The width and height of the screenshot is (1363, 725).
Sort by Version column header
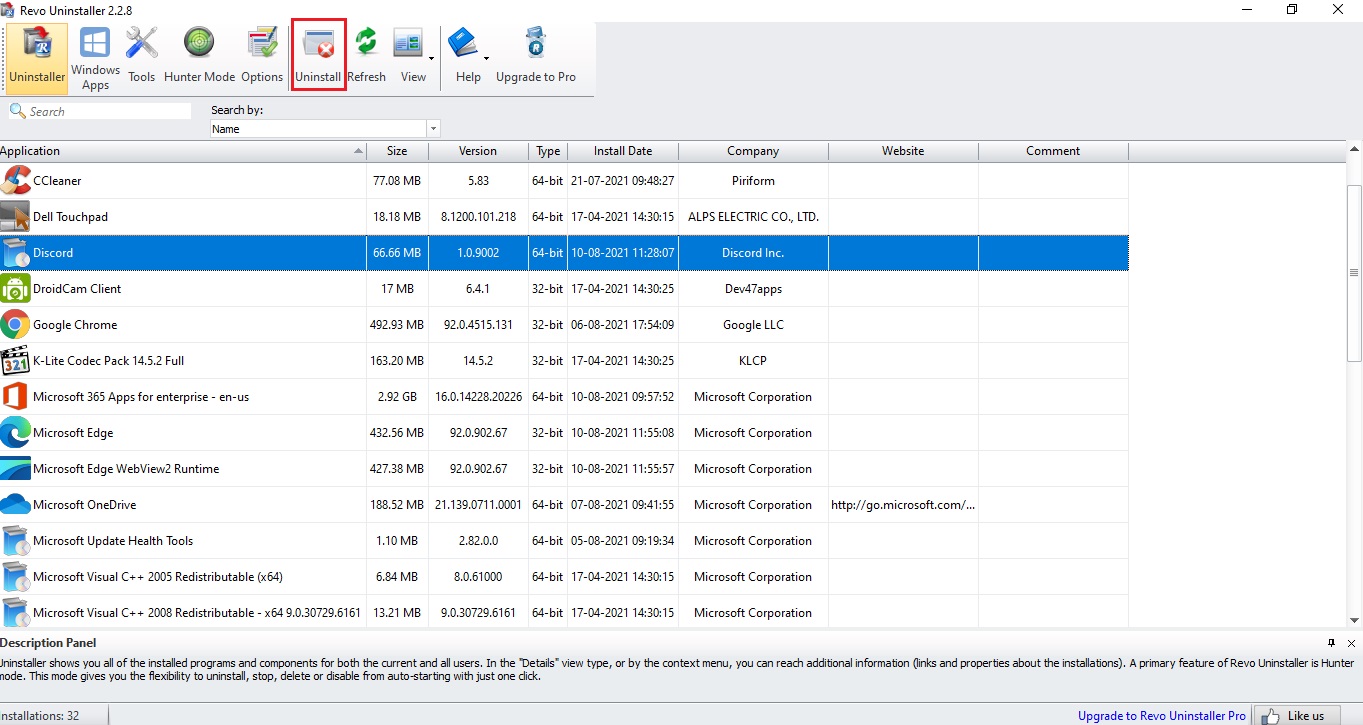(478, 151)
